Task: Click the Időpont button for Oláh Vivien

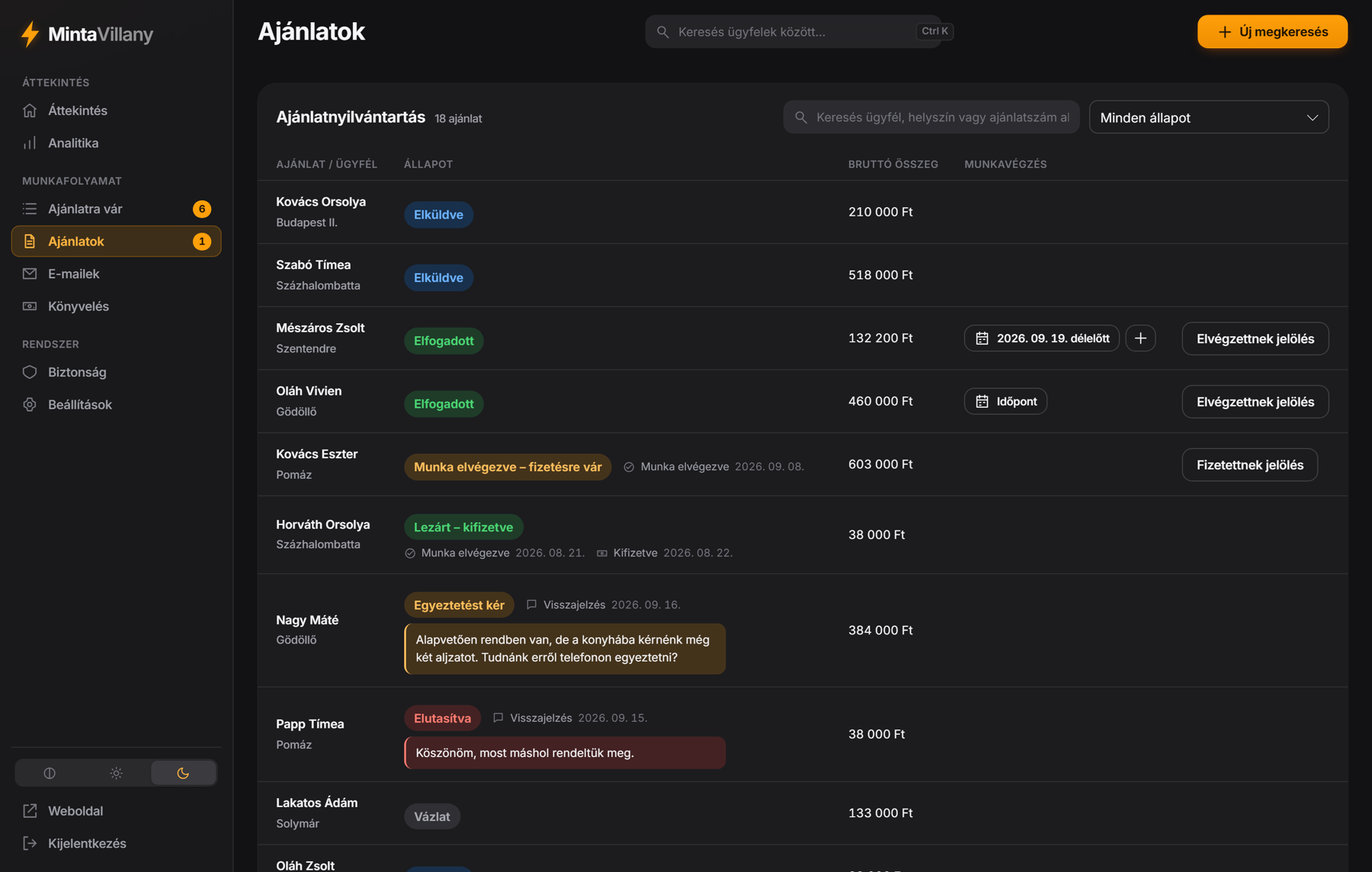Action: (1005, 402)
